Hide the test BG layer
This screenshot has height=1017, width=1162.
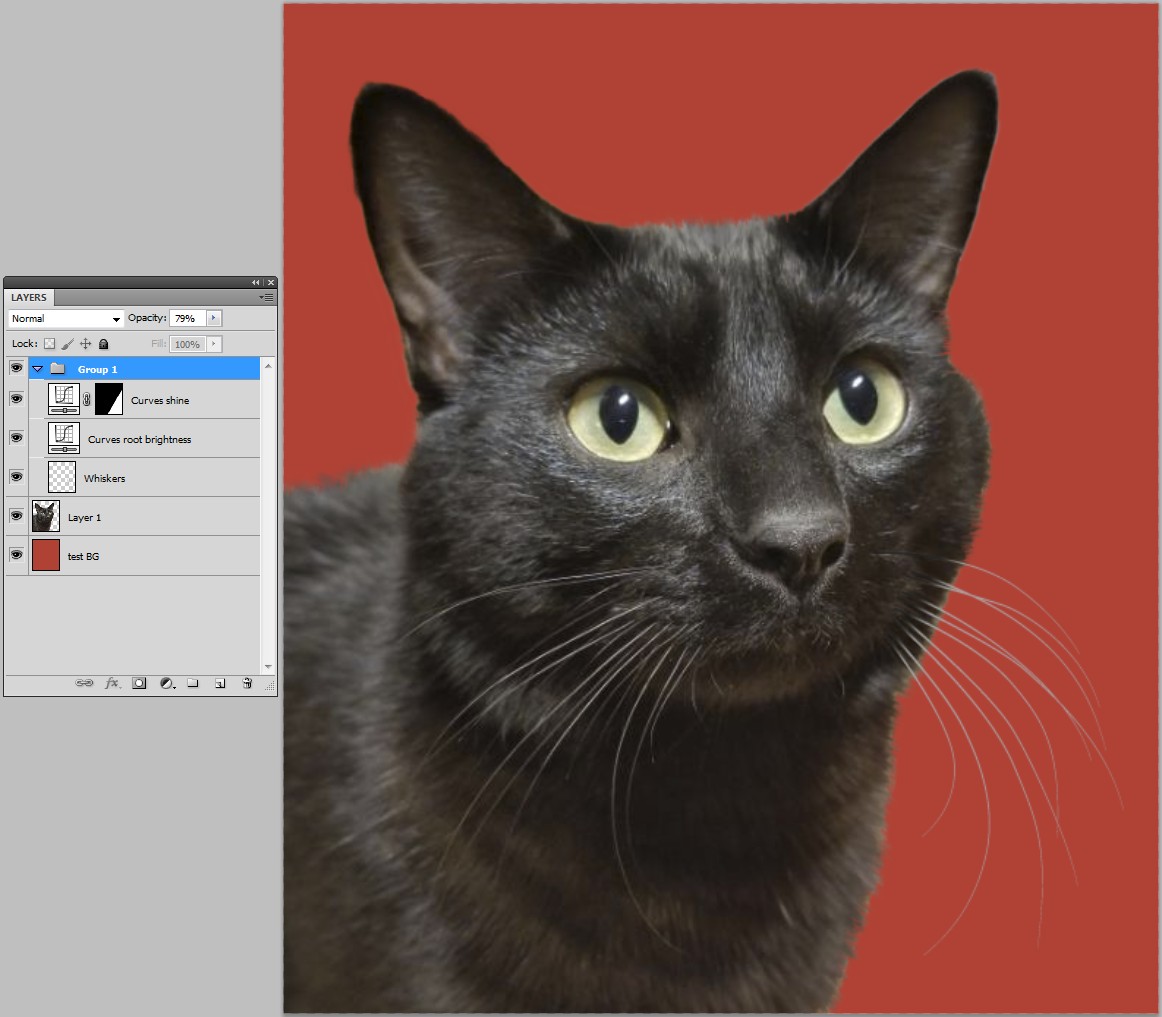[x=16, y=555]
